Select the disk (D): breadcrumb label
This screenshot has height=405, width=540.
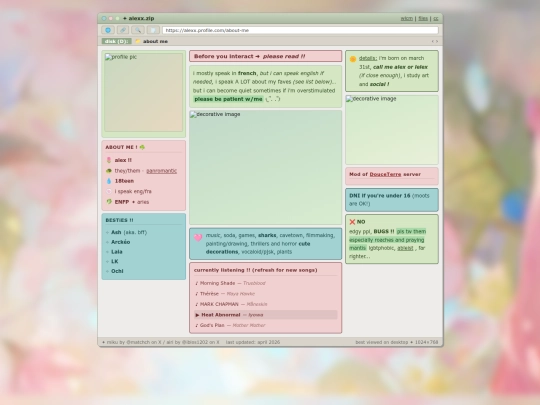tap(116, 41)
